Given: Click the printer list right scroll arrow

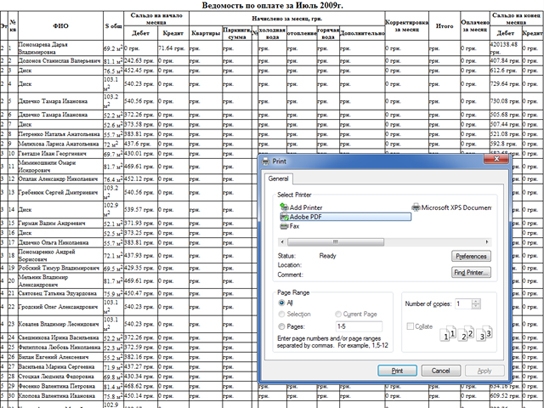Looking at the screenshot, I should [x=487, y=242].
